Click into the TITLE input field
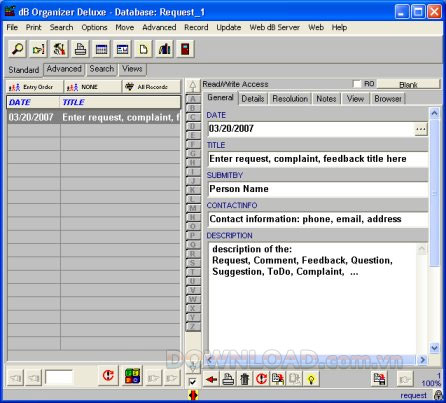This screenshot has height=403, width=446. pyautogui.click(x=318, y=159)
